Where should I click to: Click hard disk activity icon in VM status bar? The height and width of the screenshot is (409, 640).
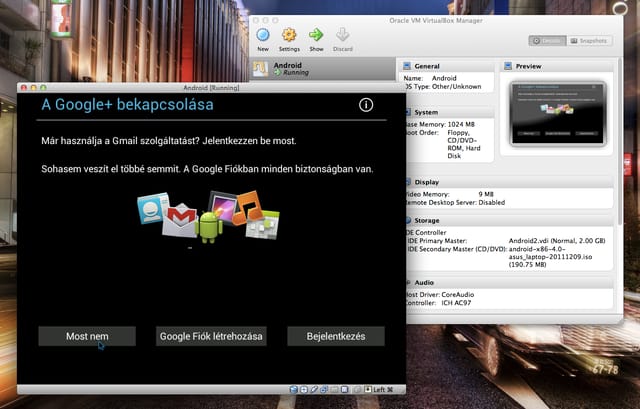tap(294, 389)
